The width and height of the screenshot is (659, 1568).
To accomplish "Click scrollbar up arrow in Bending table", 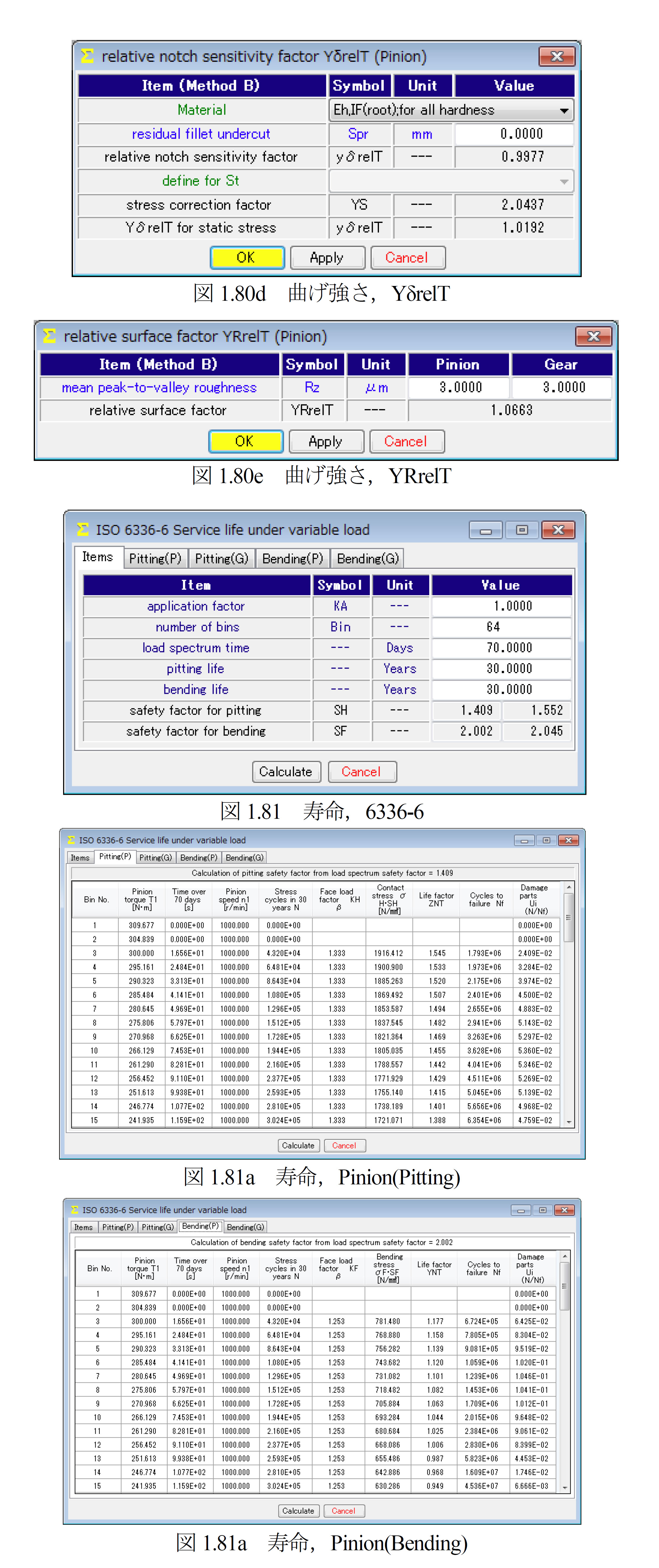I will 565,1256.
